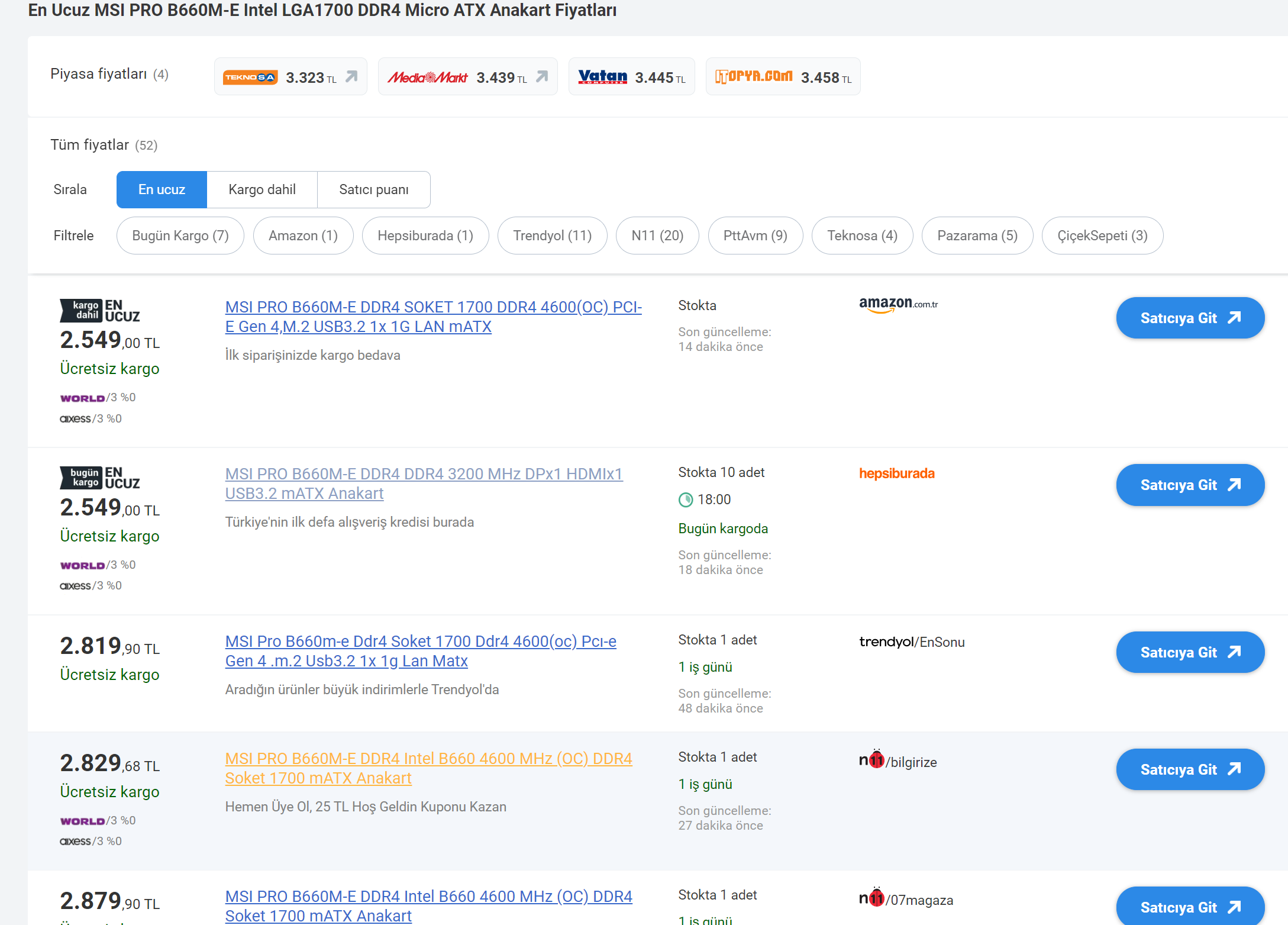Sort listings by Satıcı puanı
The image size is (1288, 925).
[374, 189]
